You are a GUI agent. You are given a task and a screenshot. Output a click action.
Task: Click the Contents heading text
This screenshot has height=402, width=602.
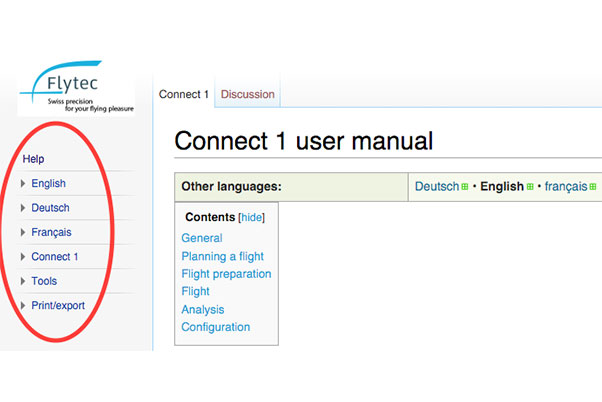click(210, 217)
